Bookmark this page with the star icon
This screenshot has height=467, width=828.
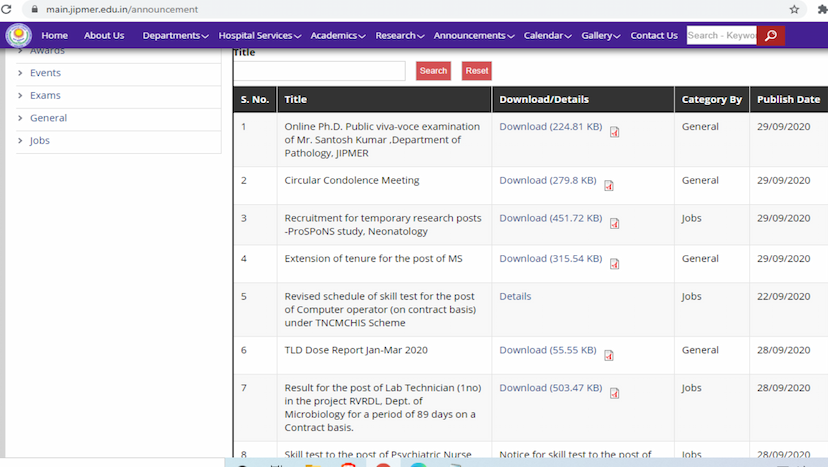[x=794, y=9]
